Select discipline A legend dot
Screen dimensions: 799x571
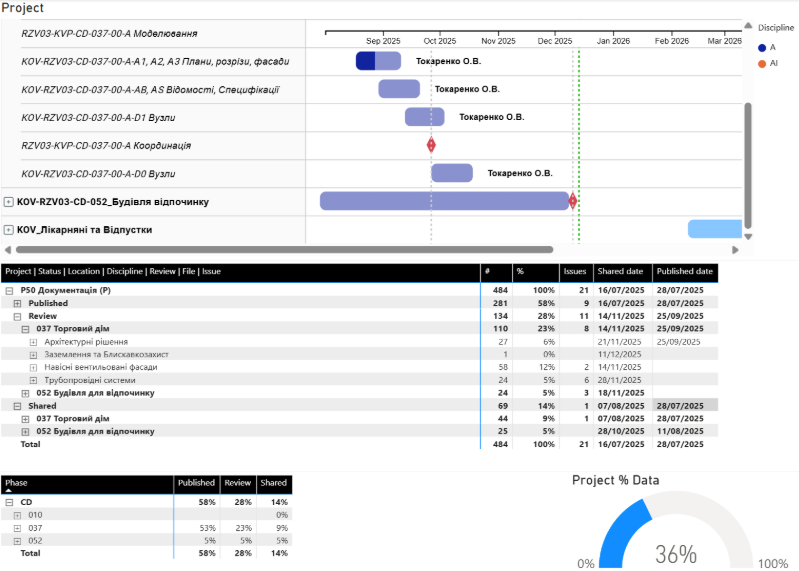(x=762, y=48)
